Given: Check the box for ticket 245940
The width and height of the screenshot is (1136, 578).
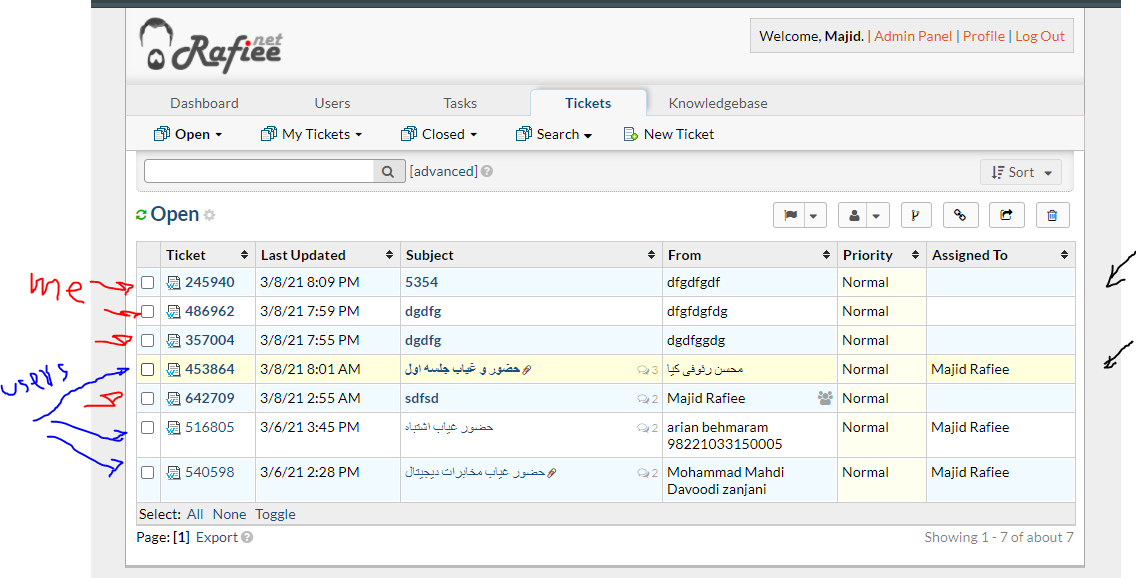Looking at the screenshot, I should point(148,283).
